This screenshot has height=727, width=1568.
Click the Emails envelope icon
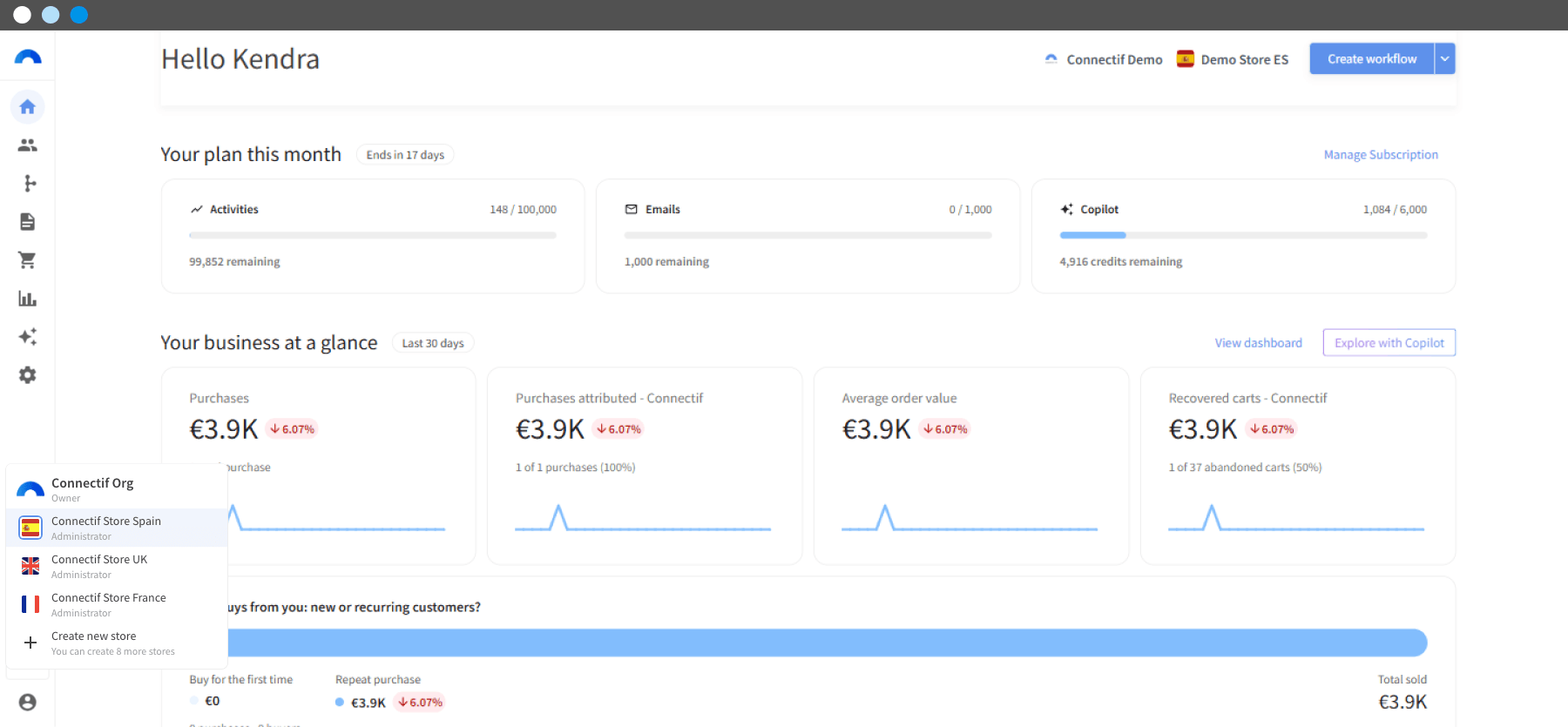(x=632, y=210)
